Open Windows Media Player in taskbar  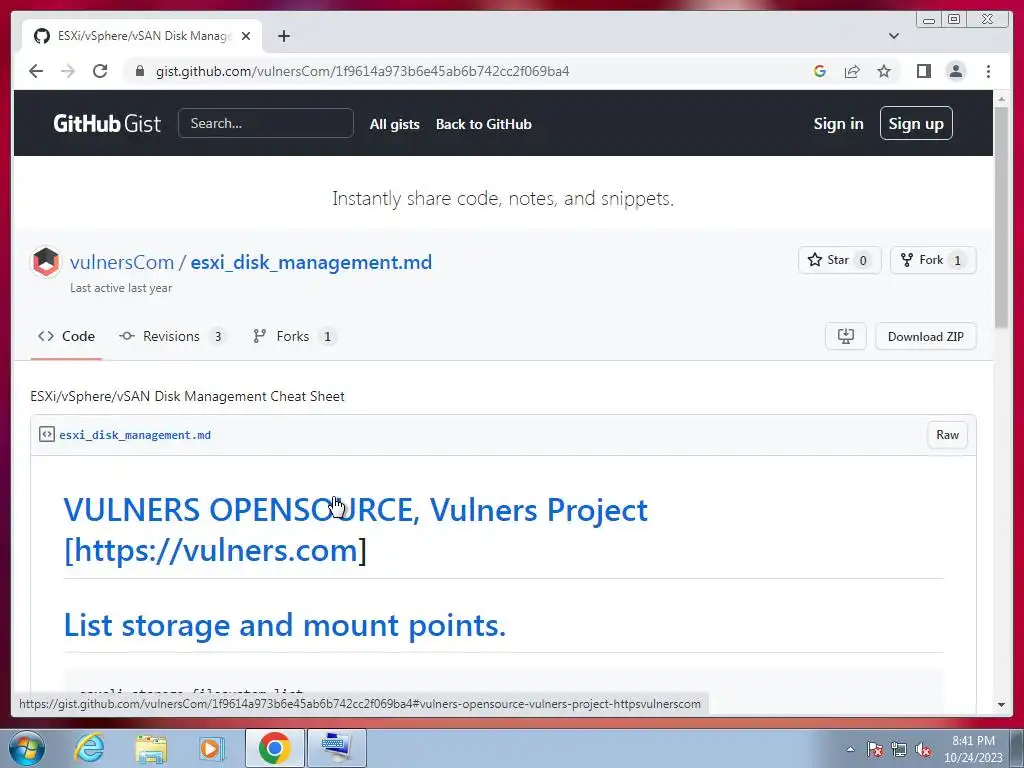212,748
